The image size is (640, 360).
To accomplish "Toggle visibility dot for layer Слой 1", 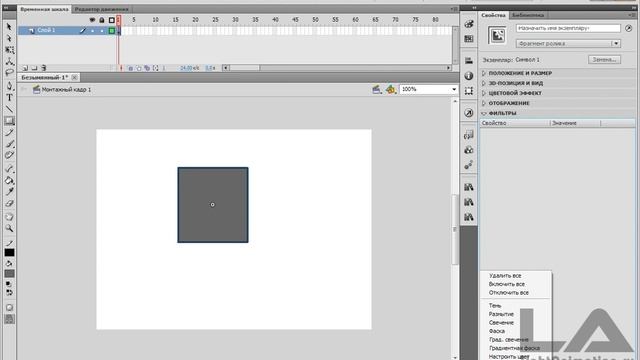I will (92, 31).
